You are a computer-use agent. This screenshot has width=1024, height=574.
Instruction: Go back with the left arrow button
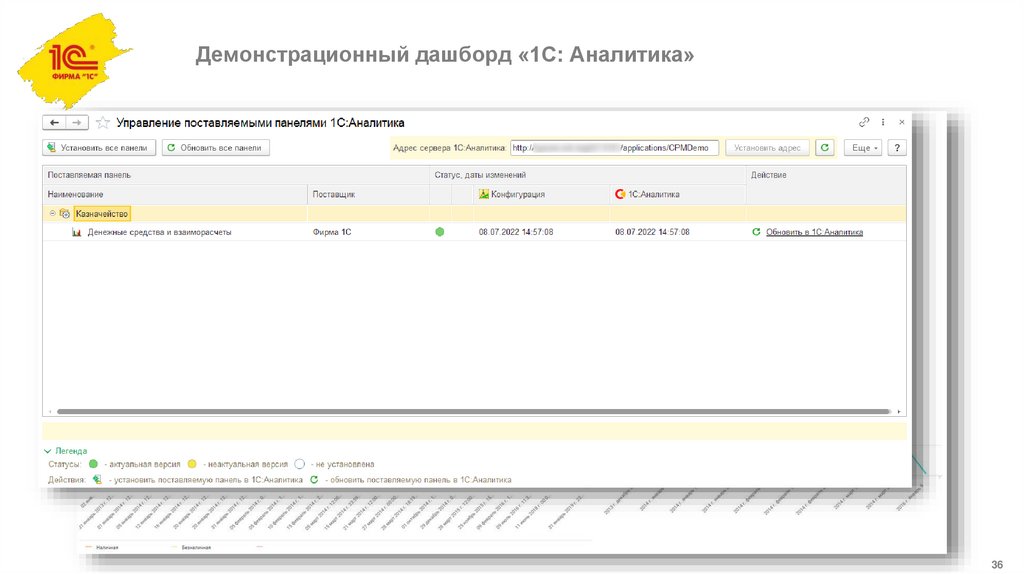[54, 123]
